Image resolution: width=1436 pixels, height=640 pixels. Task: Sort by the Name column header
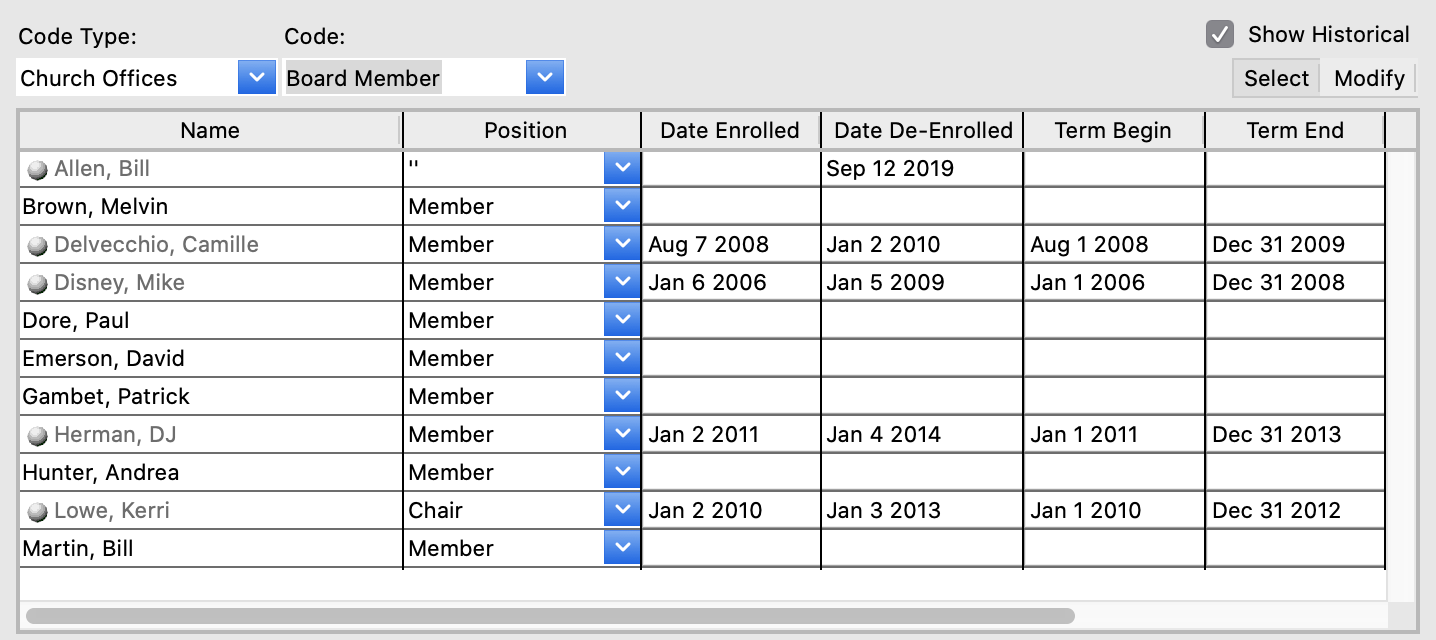(210, 130)
